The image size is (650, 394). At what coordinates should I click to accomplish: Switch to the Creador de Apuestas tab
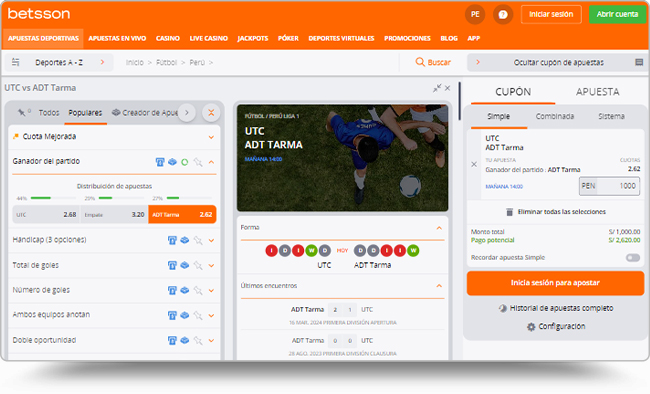pyautogui.click(x=145, y=113)
